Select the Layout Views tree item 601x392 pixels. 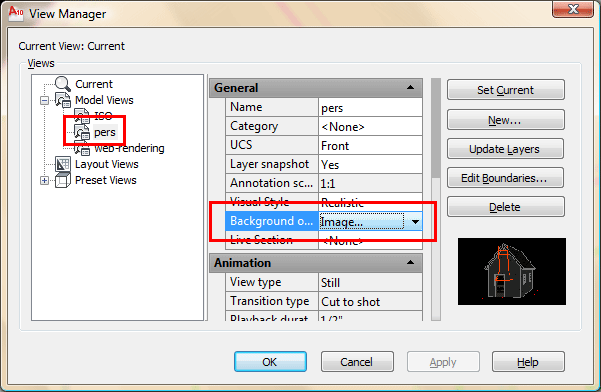point(107,164)
